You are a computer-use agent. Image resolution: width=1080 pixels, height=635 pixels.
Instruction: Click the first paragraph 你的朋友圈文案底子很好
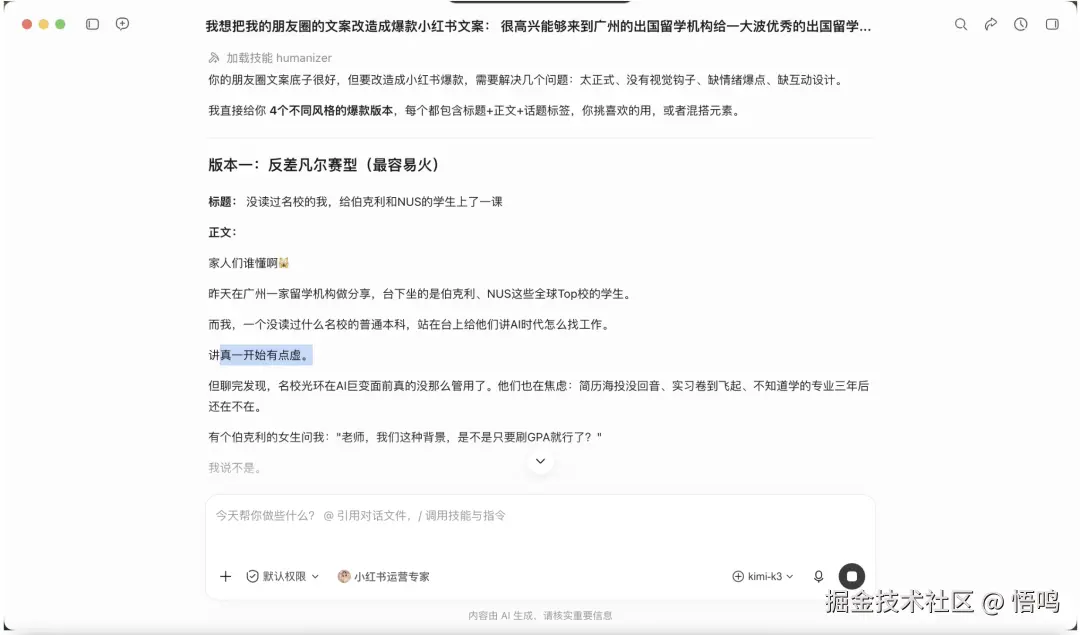coord(526,80)
